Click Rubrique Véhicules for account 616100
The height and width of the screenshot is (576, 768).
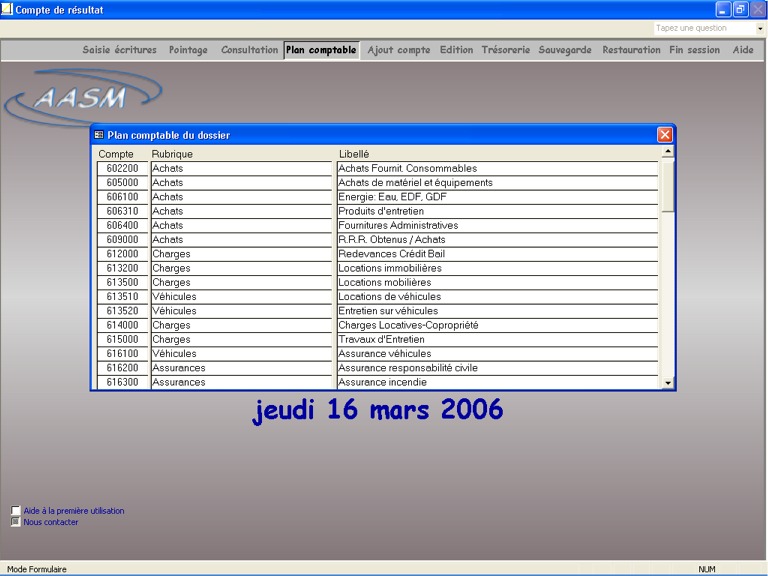point(241,353)
